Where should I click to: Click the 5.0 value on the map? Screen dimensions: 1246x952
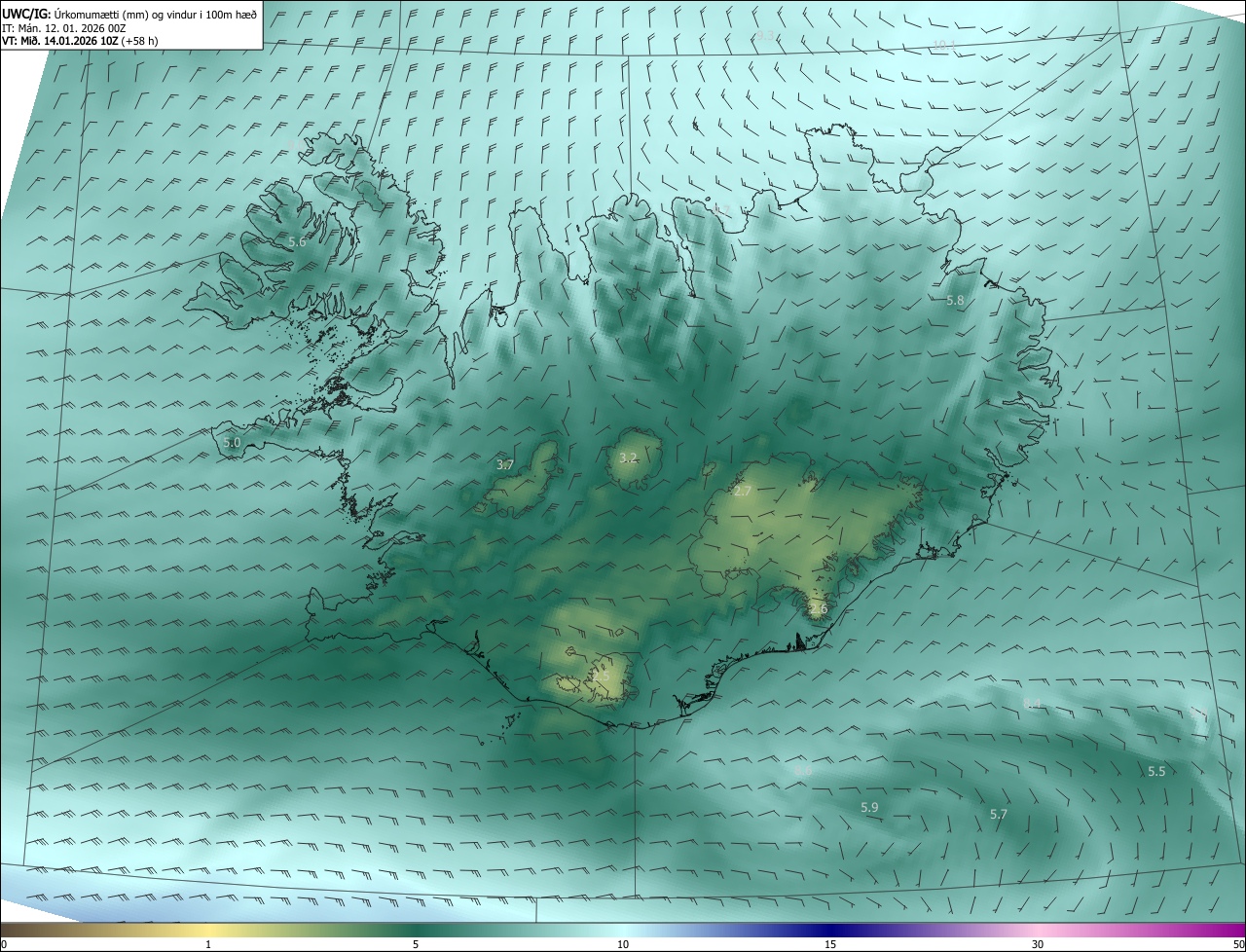[232, 442]
